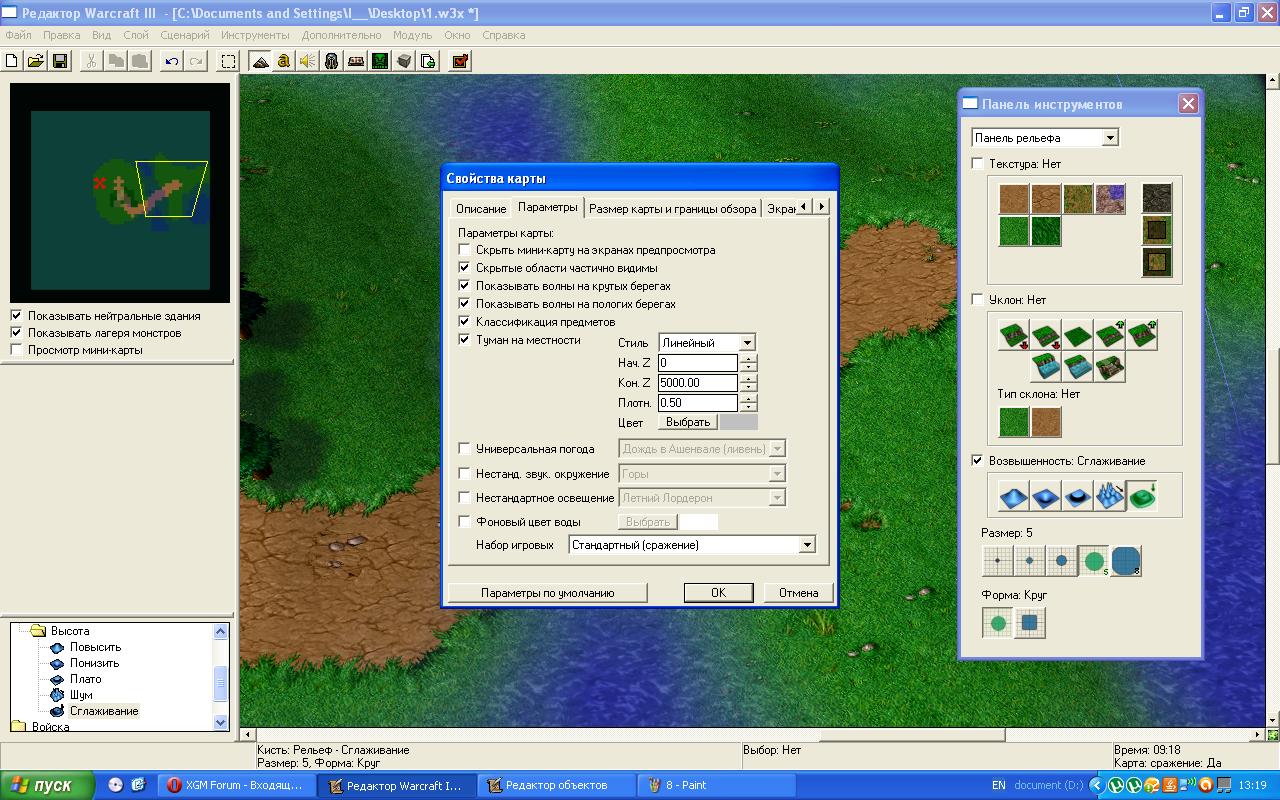This screenshot has width=1280, height=800.
Task: Pick the lower height tool in tool panel
Action: click(x=1045, y=495)
